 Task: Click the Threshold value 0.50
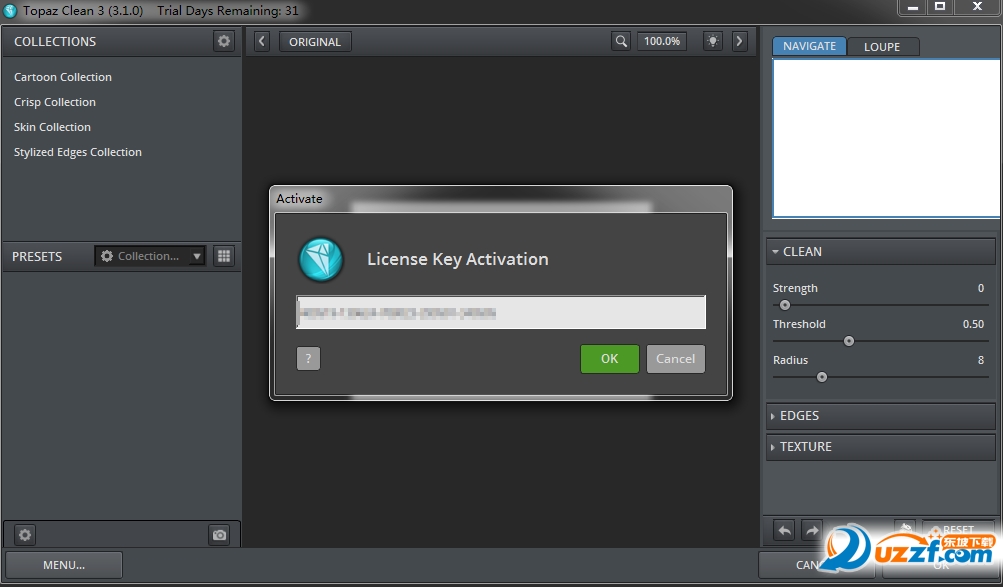click(974, 324)
